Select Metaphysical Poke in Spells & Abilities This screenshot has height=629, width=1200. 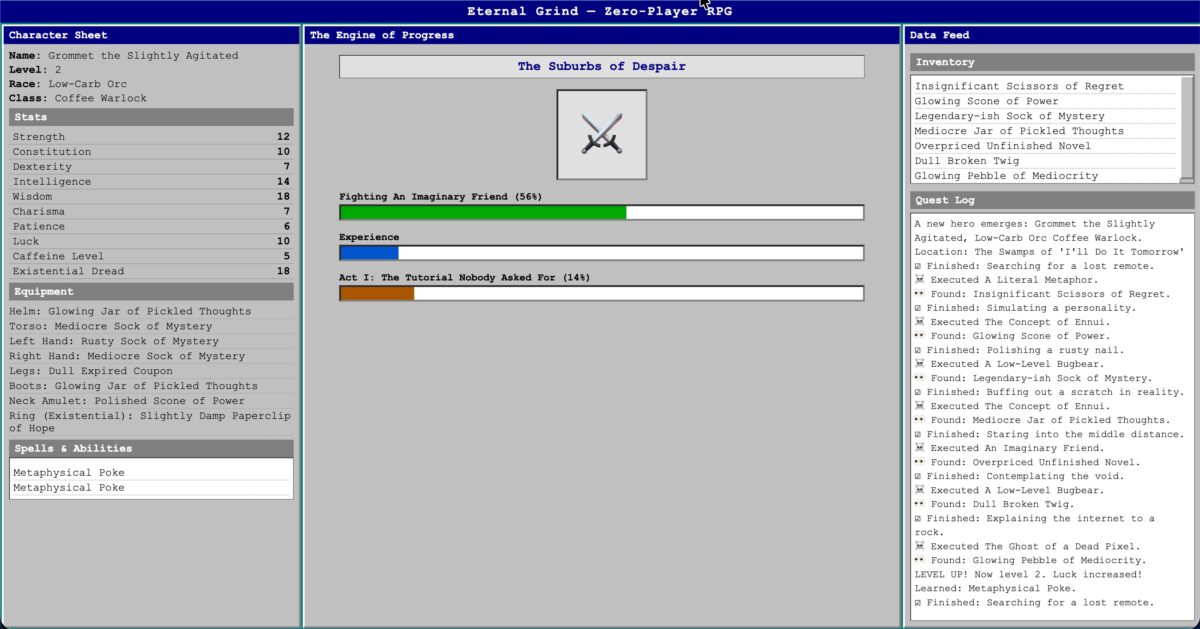click(150, 472)
